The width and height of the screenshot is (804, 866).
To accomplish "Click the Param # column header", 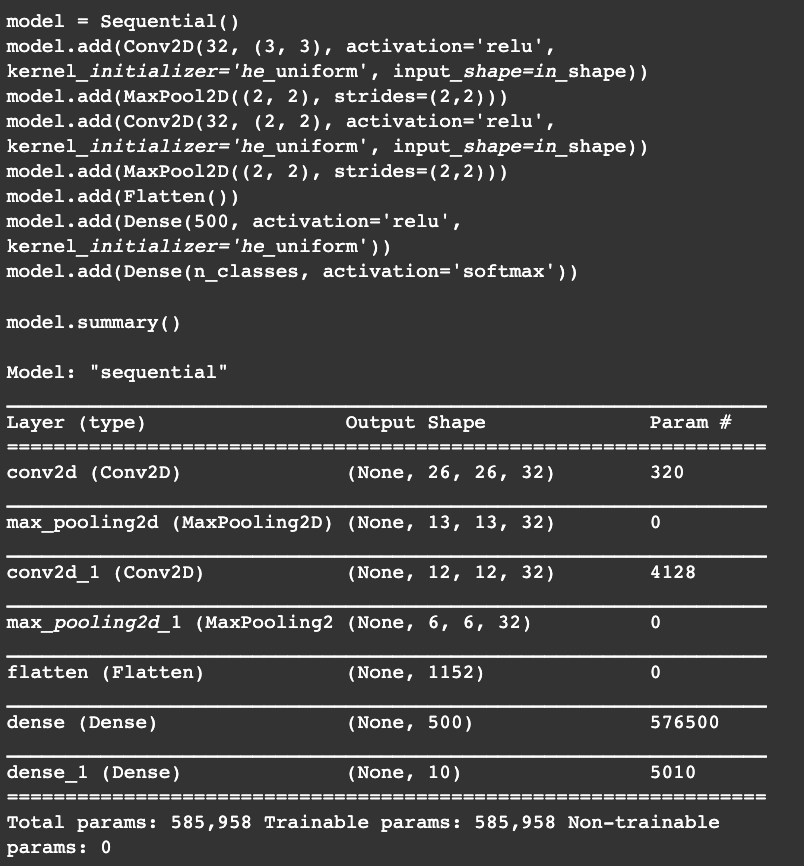I will [x=690, y=423].
